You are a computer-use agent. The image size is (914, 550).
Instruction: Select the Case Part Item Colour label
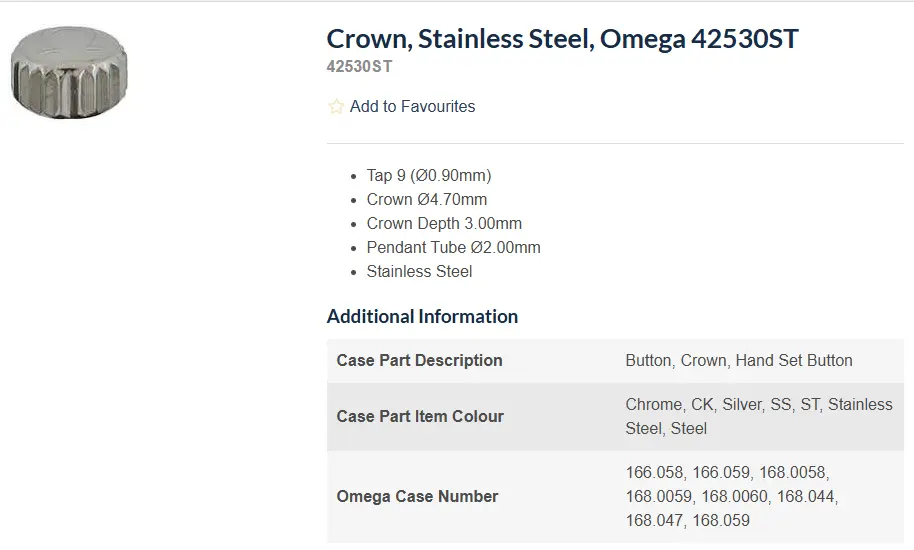click(x=420, y=416)
